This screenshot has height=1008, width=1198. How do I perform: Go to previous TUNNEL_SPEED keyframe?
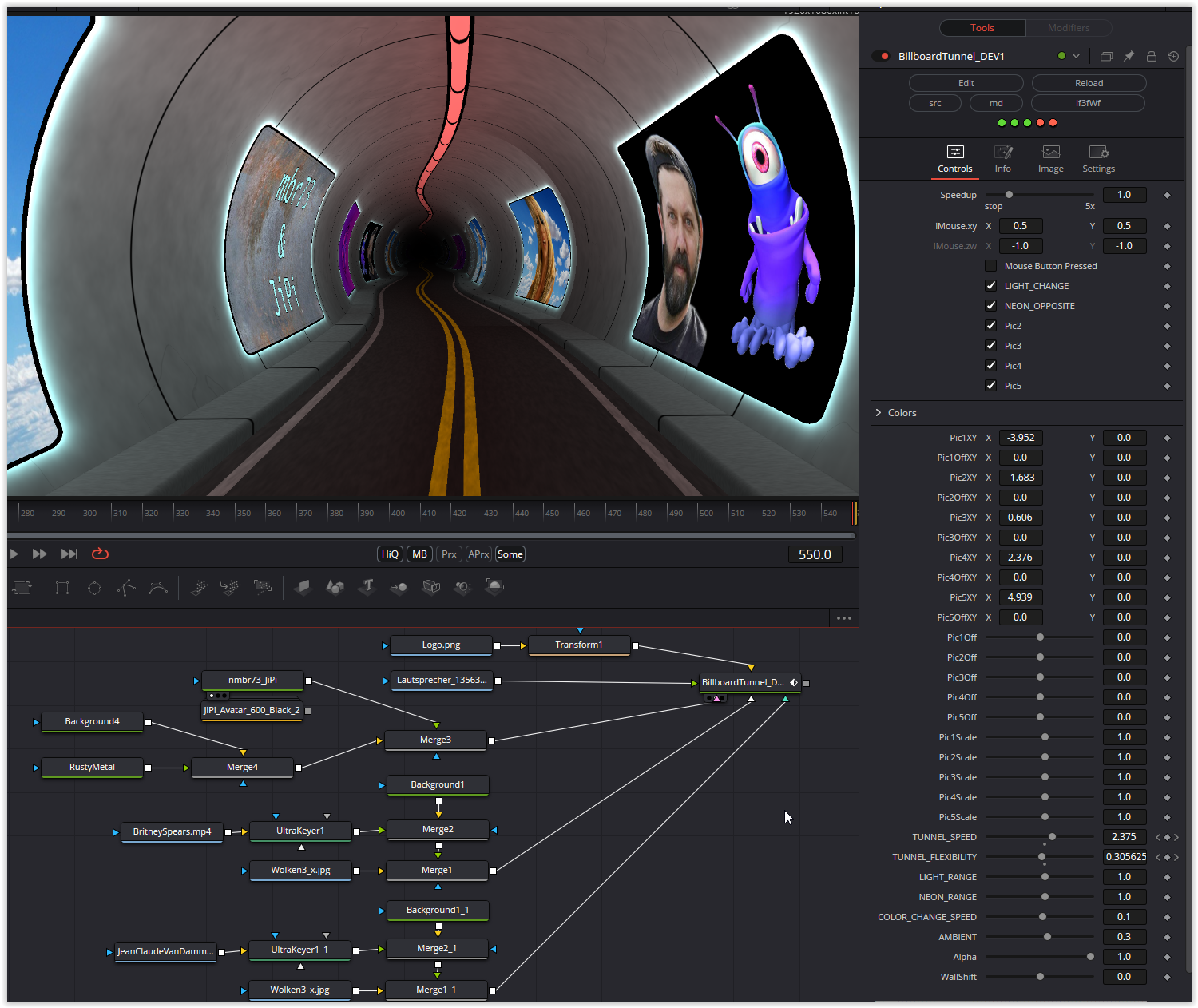(1158, 837)
